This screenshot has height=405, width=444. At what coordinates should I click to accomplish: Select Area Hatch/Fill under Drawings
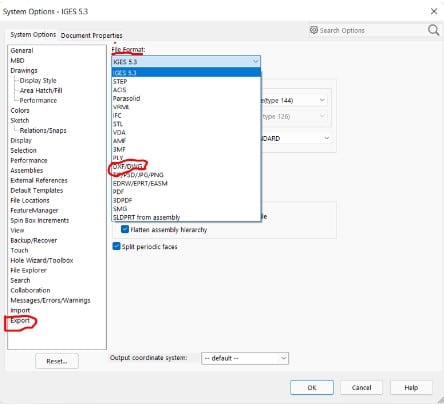coord(41,91)
